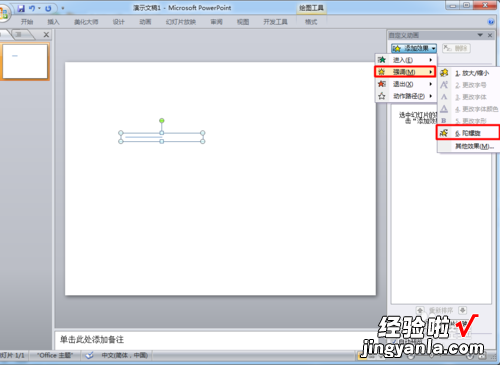Switch to the 审阅 tab

click(216, 22)
